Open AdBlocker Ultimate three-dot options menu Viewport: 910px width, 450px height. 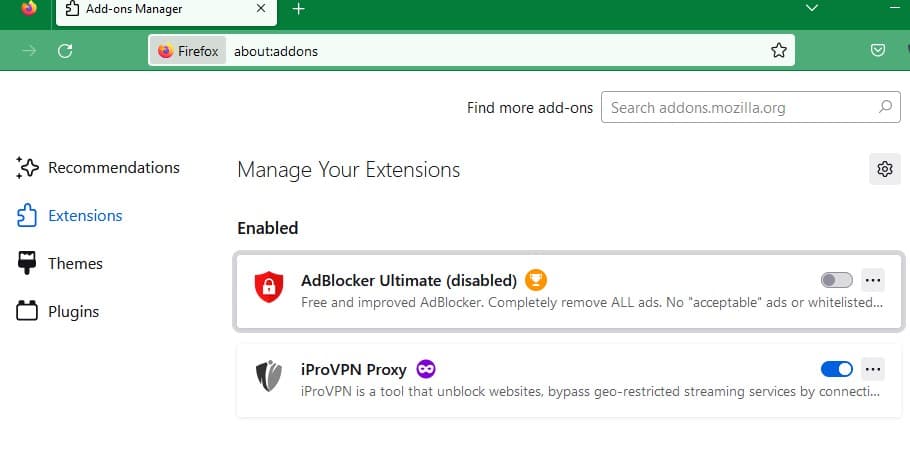click(x=873, y=280)
